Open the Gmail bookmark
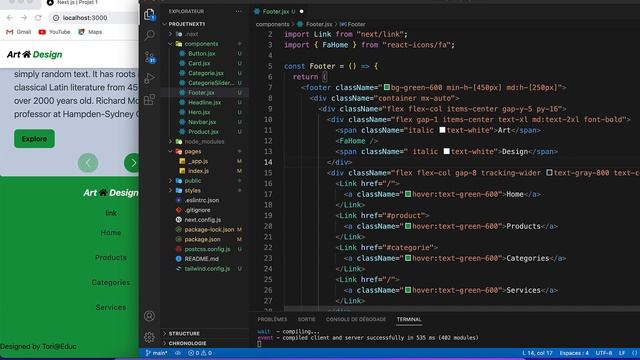Viewport: 640px width, 360px height. coord(19,32)
